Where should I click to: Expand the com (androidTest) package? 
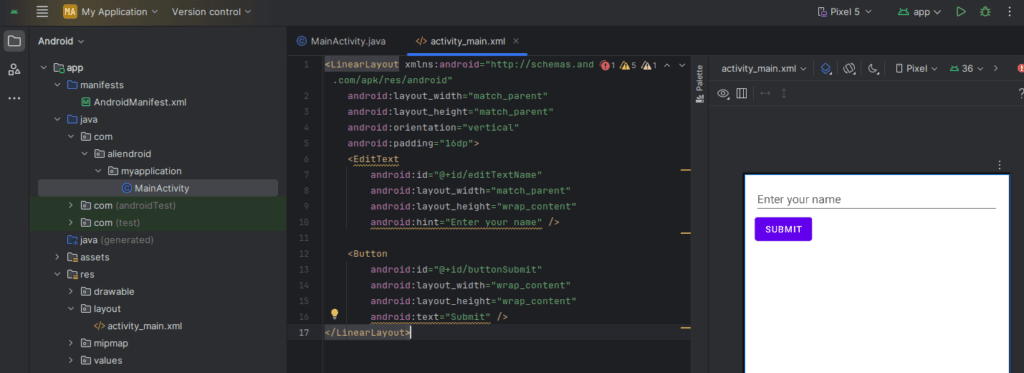(x=71, y=205)
